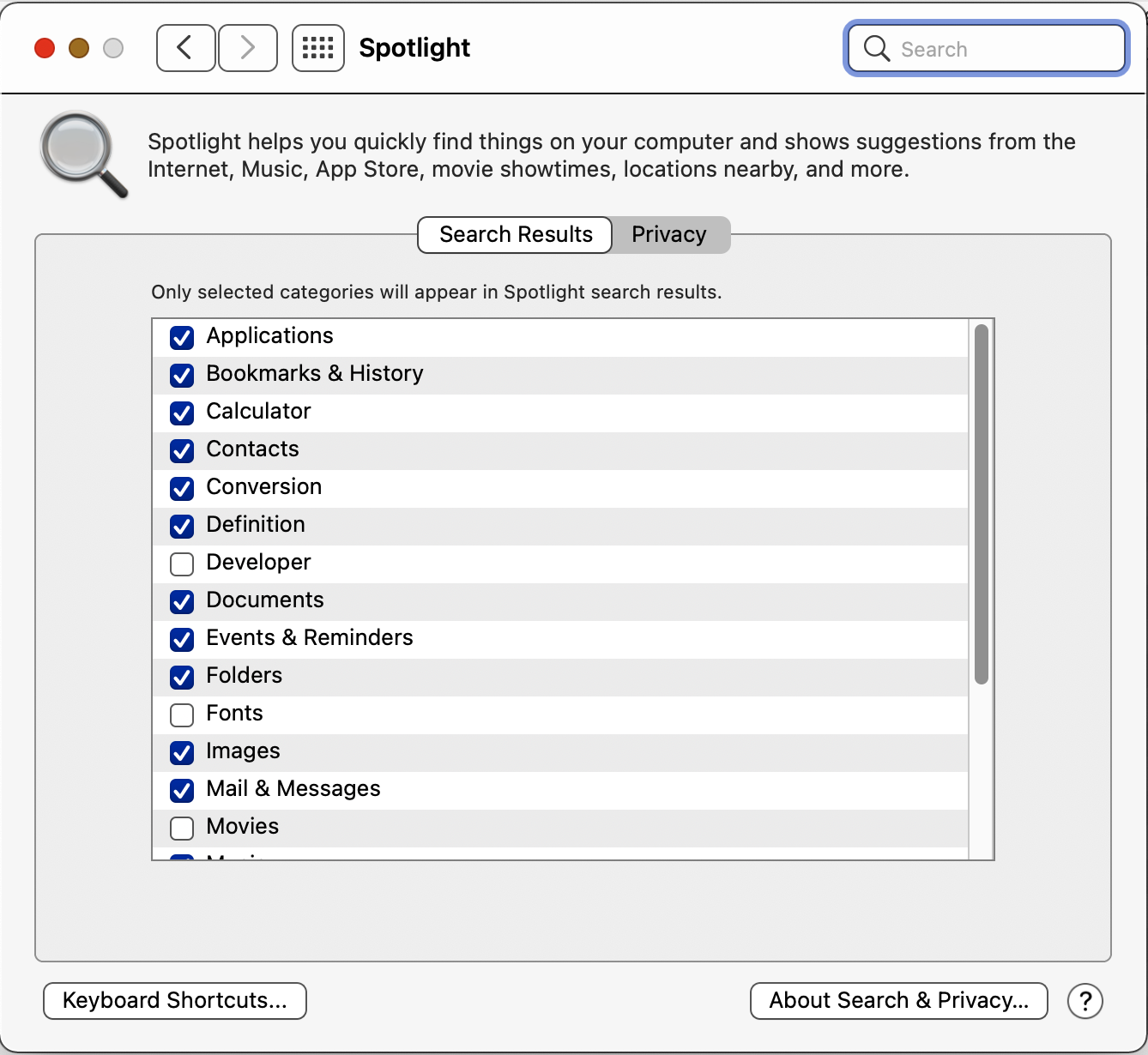Uncheck the Applications category

coord(182,337)
